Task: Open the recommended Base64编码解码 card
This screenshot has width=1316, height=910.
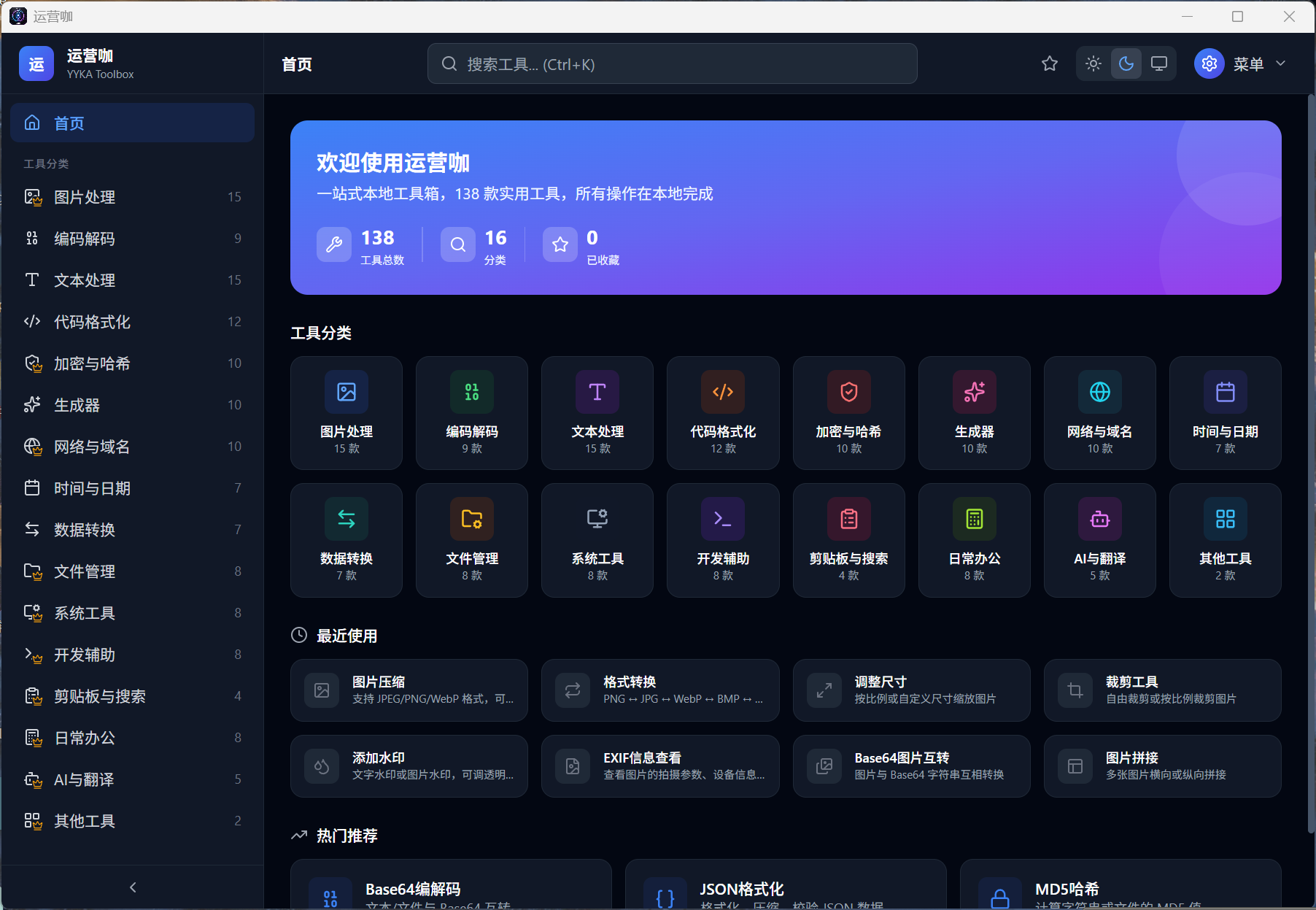Action: pos(451,884)
